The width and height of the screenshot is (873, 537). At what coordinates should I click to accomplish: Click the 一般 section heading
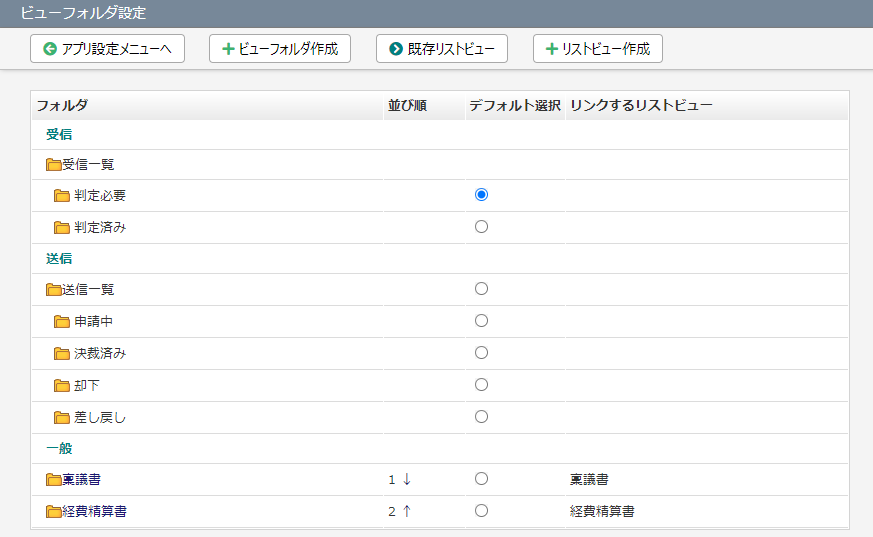(59, 449)
